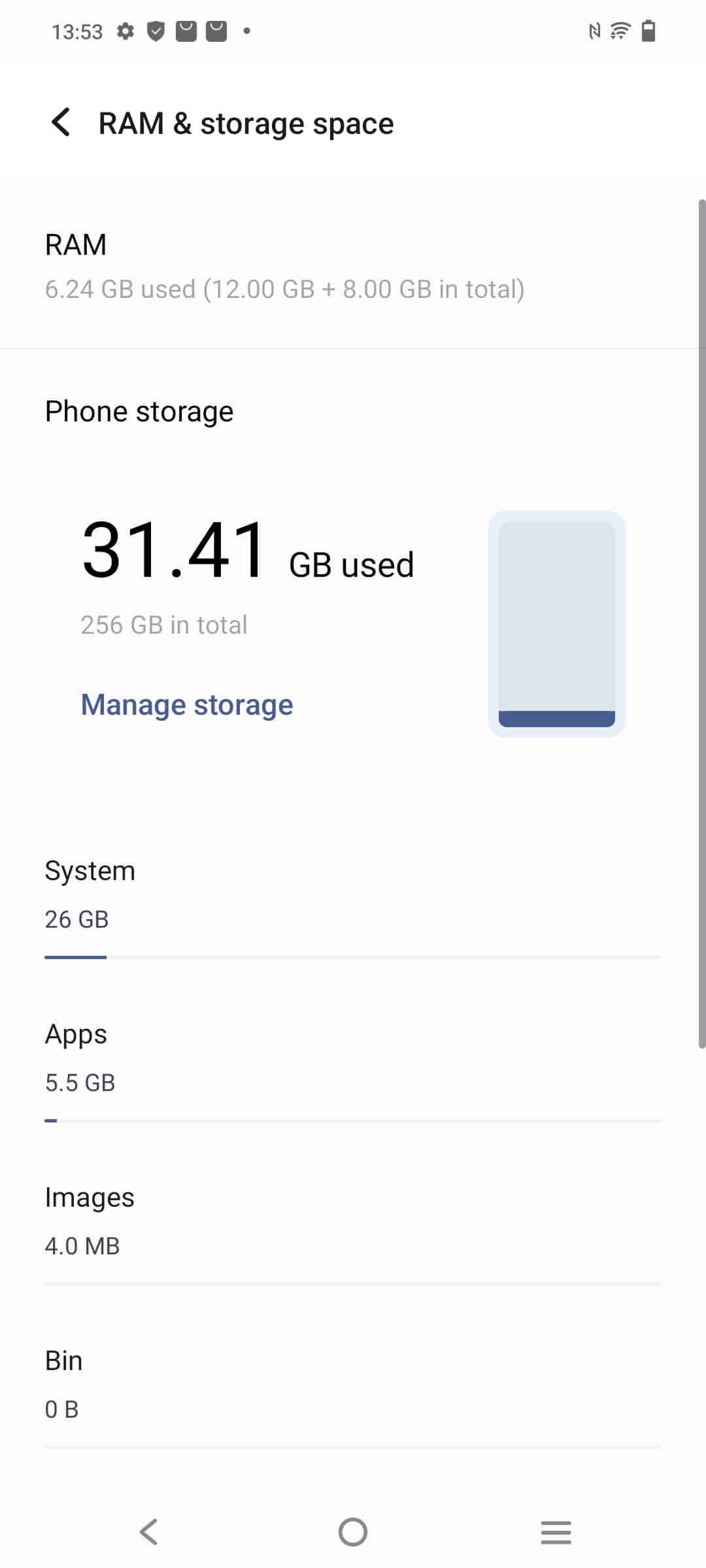Tap the System storage progress bar

(x=353, y=957)
